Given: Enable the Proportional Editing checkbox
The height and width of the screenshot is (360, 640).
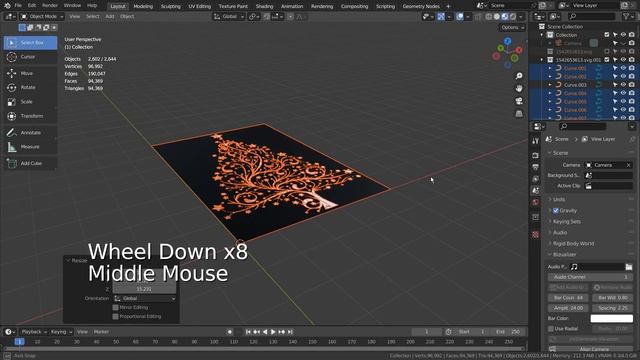Looking at the screenshot, I should [116, 316].
